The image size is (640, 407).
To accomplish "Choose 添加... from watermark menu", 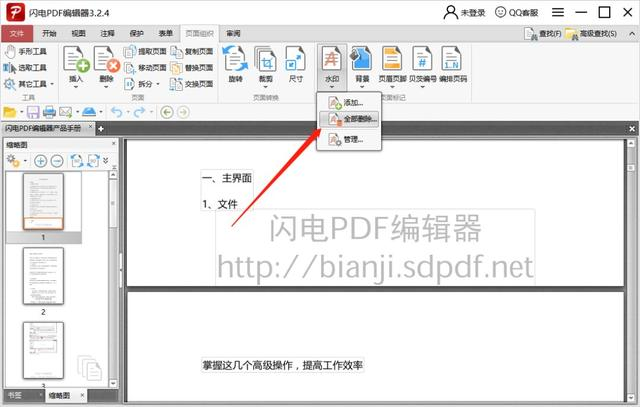I will pyautogui.click(x=349, y=103).
